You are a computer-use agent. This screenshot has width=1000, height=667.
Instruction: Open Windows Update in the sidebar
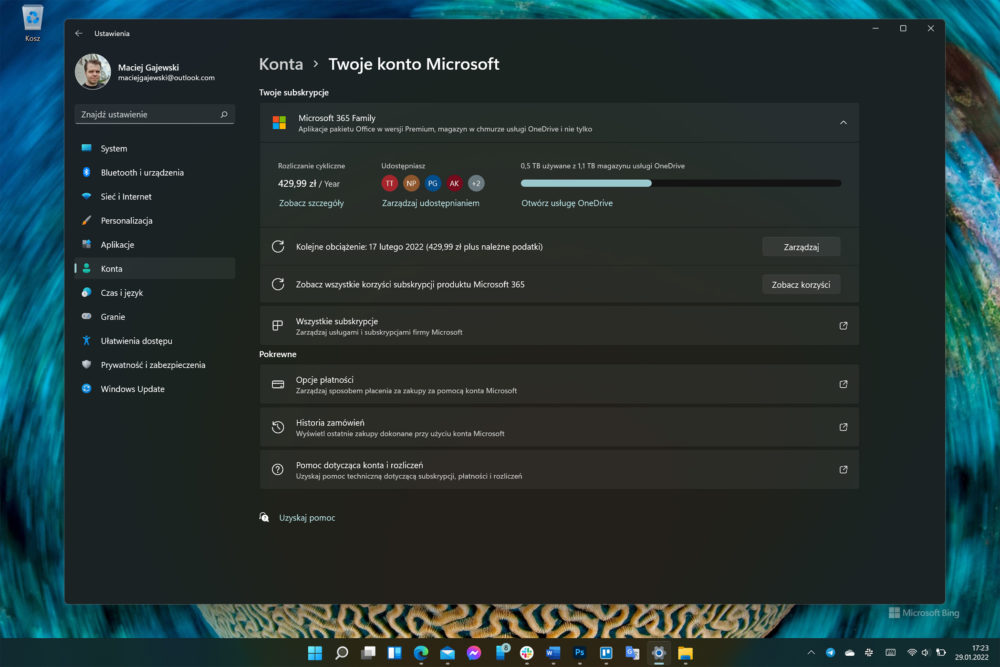(154, 389)
